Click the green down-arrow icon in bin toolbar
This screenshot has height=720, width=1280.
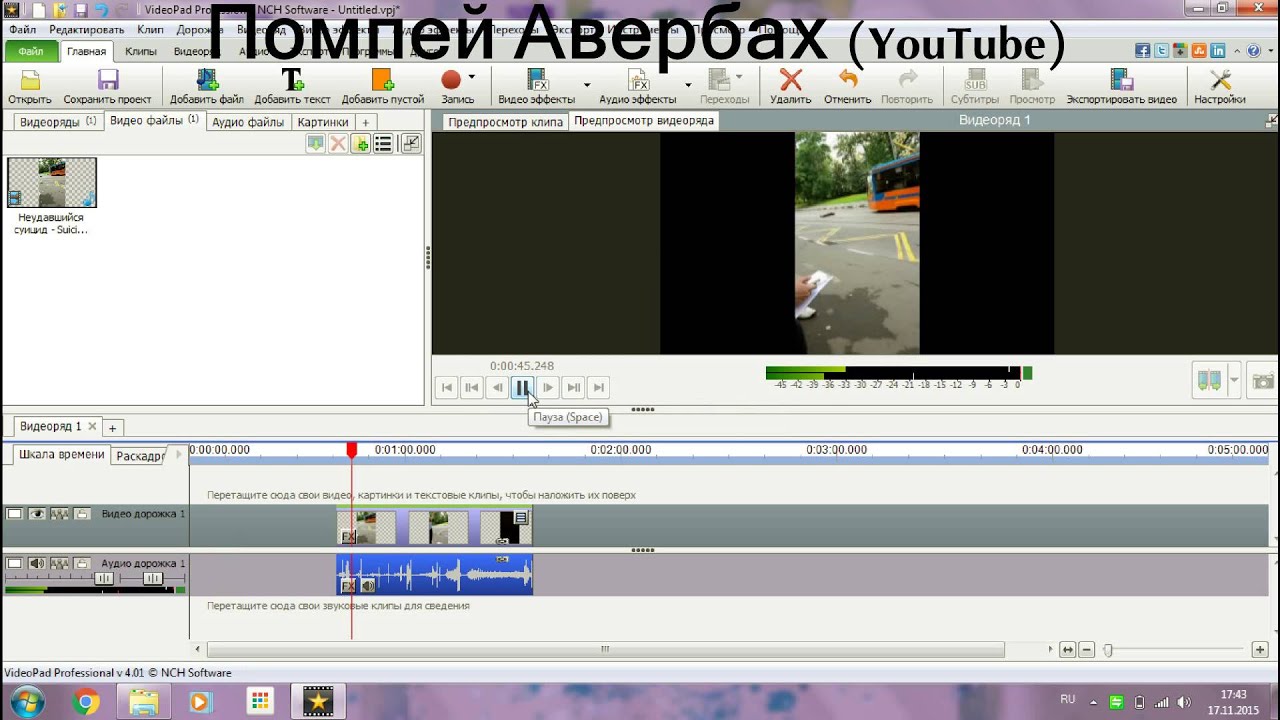pos(315,144)
